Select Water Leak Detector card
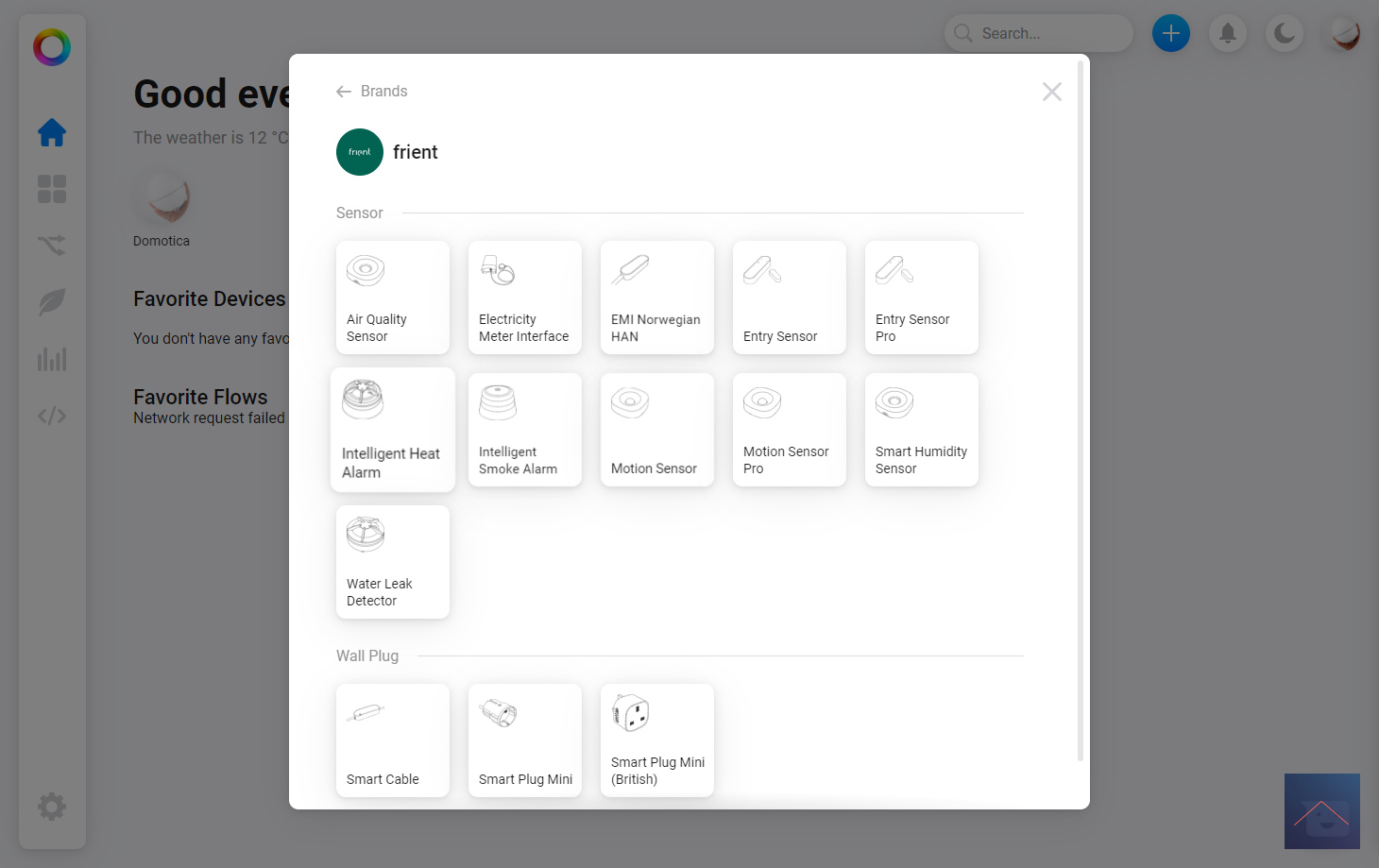The image size is (1379, 868). [393, 562]
